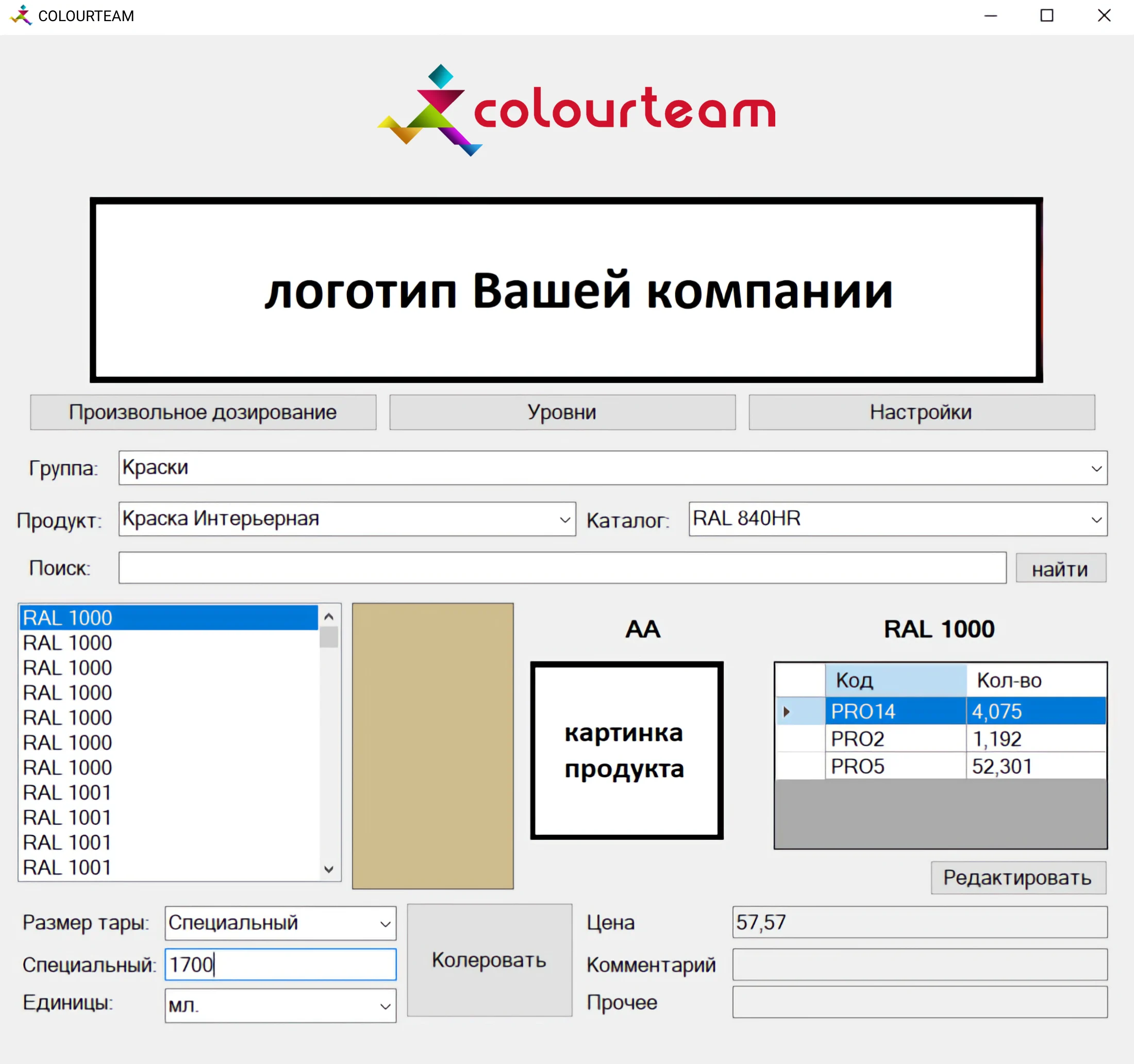Click the Редактировать button
Image resolution: width=1134 pixels, height=1064 pixels.
tap(1018, 877)
